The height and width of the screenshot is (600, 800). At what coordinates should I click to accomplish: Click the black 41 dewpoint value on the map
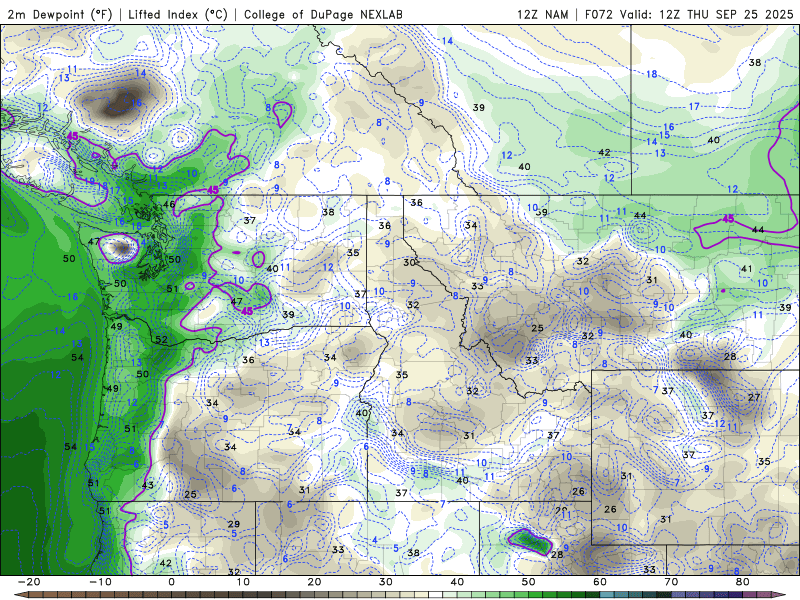(746, 269)
